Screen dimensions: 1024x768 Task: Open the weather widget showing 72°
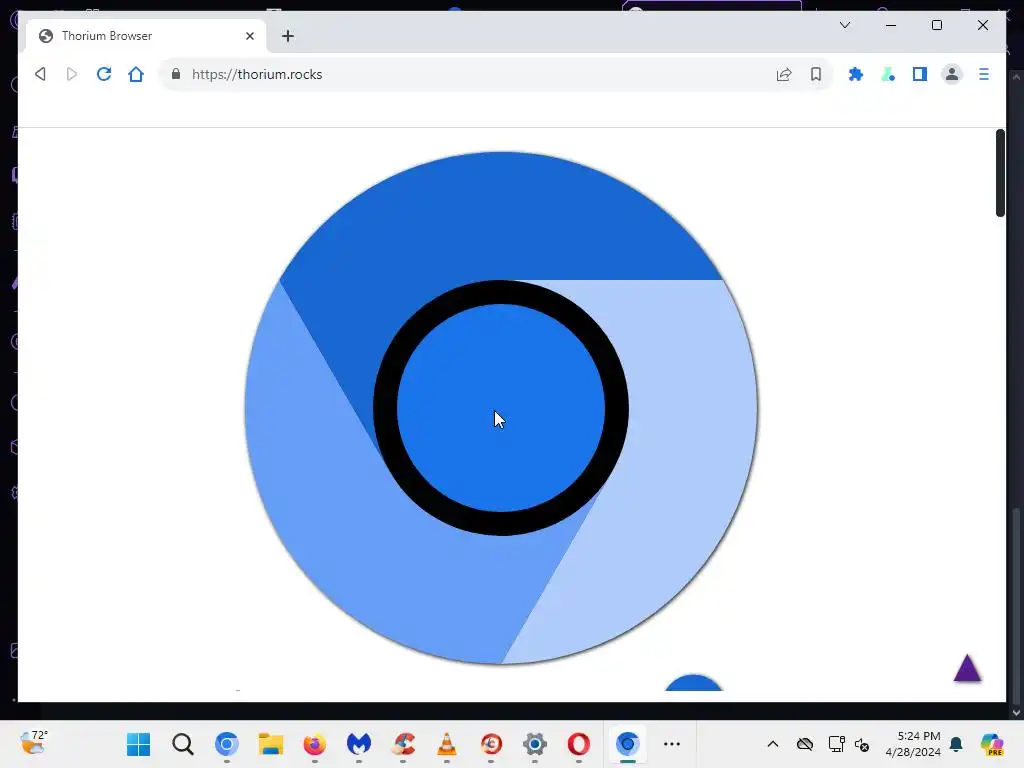pos(33,743)
